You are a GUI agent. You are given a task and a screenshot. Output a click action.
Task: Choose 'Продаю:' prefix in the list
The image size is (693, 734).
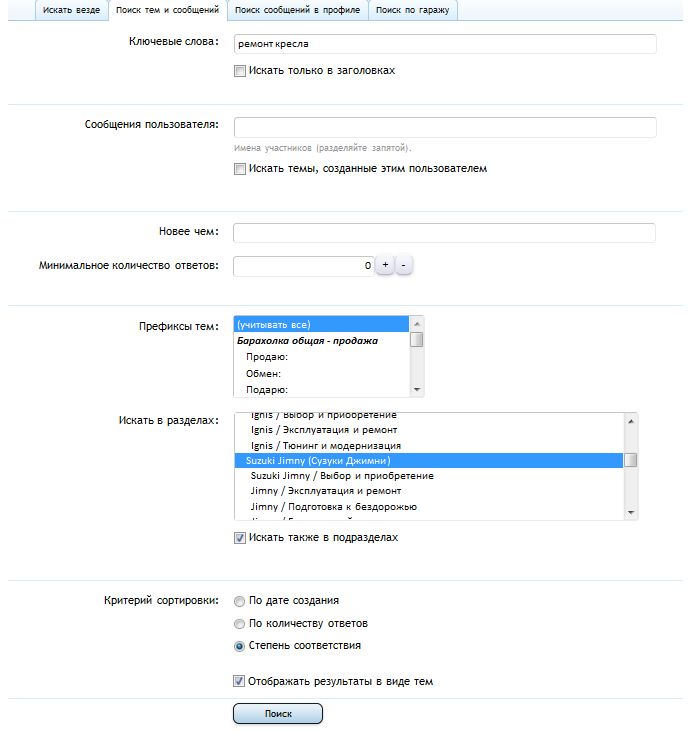(x=267, y=357)
